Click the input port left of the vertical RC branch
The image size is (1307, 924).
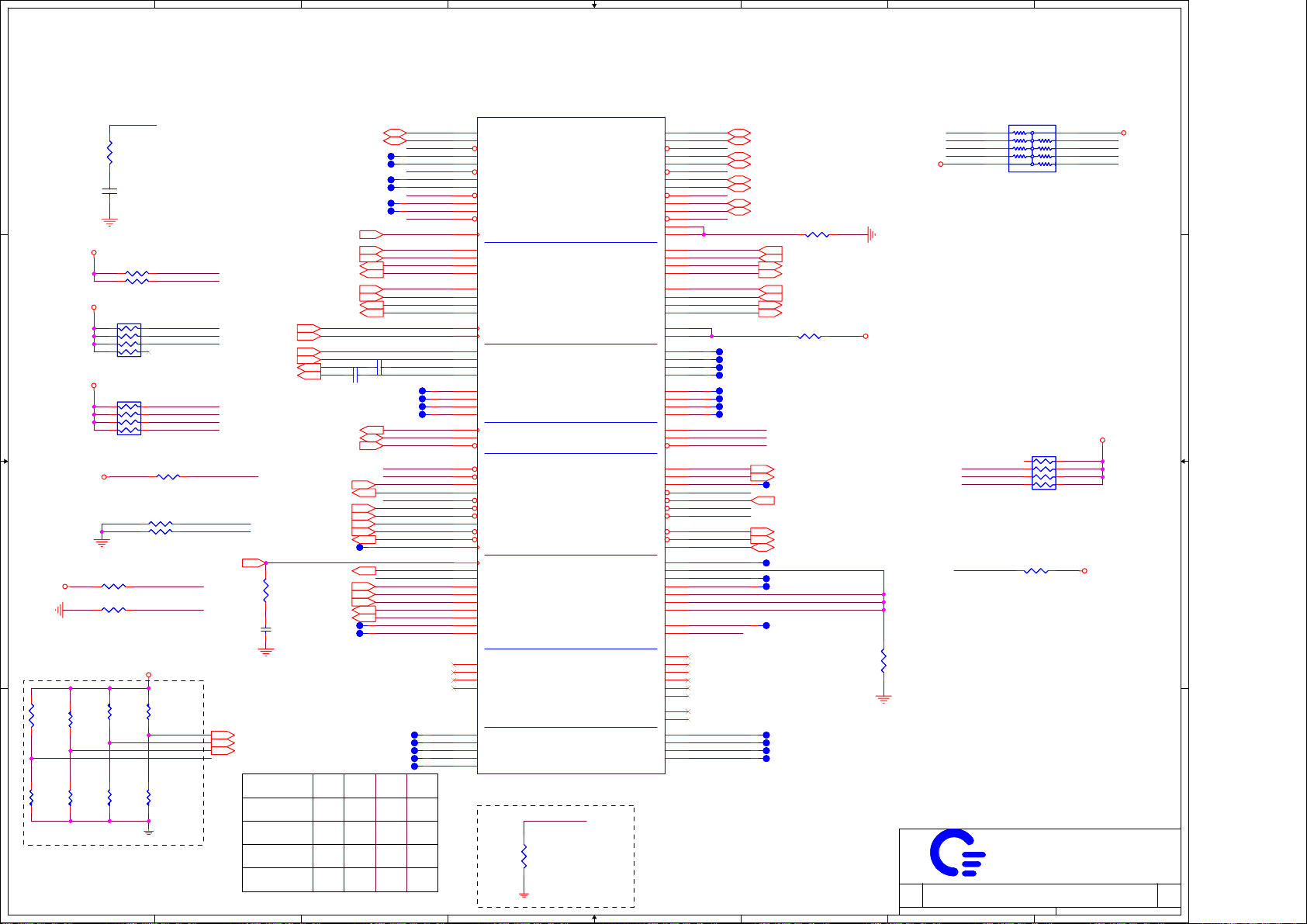click(x=254, y=563)
